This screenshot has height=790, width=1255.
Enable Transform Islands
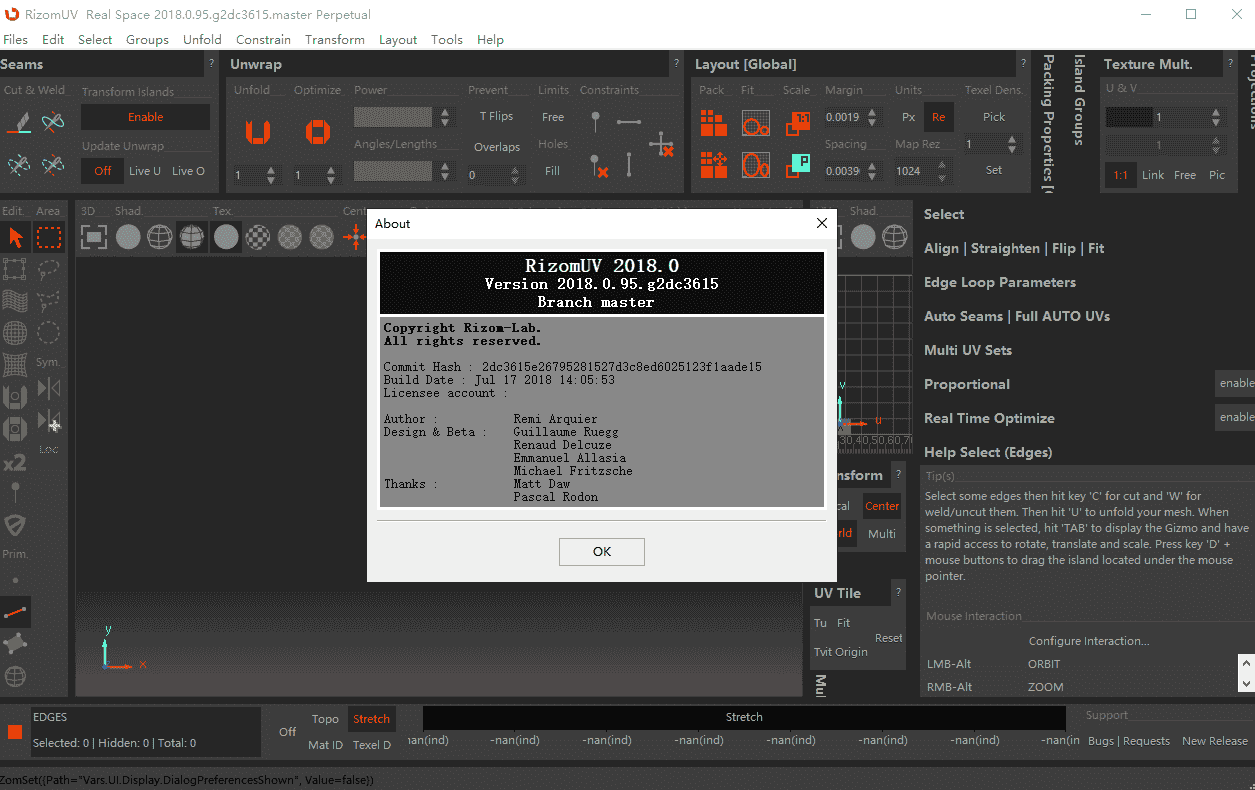point(145,117)
